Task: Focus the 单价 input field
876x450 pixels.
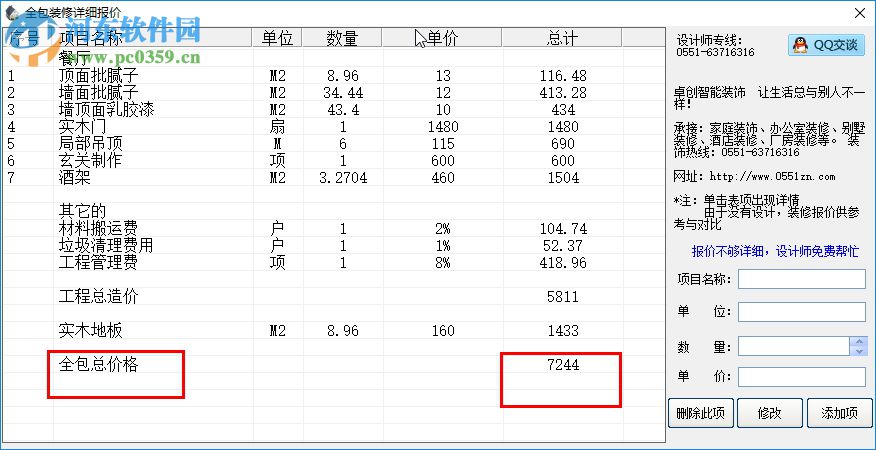Action: click(802, 377)
